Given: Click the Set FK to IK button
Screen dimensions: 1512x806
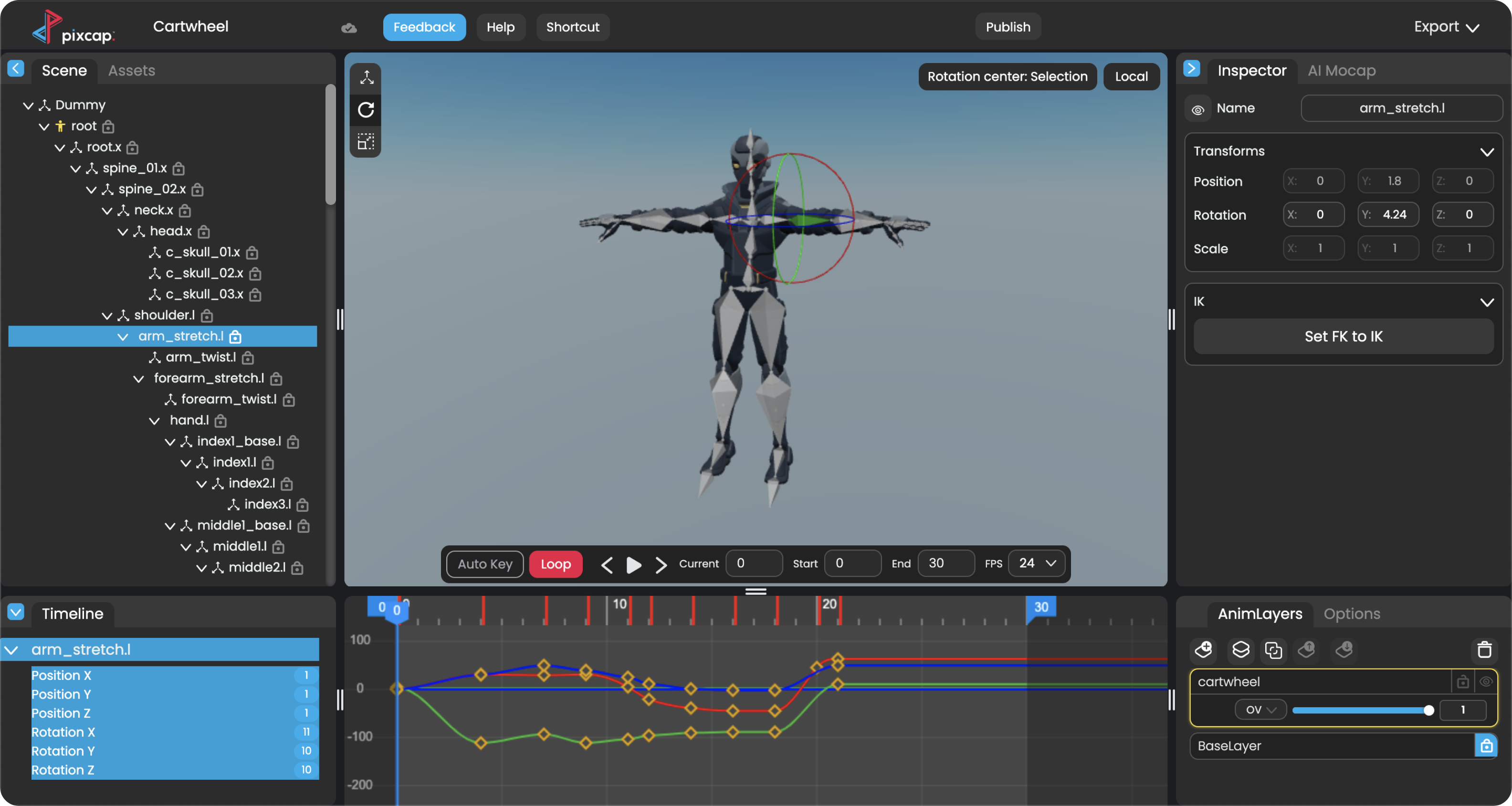Looking at the screenshot, I should tap(1343, 336).
